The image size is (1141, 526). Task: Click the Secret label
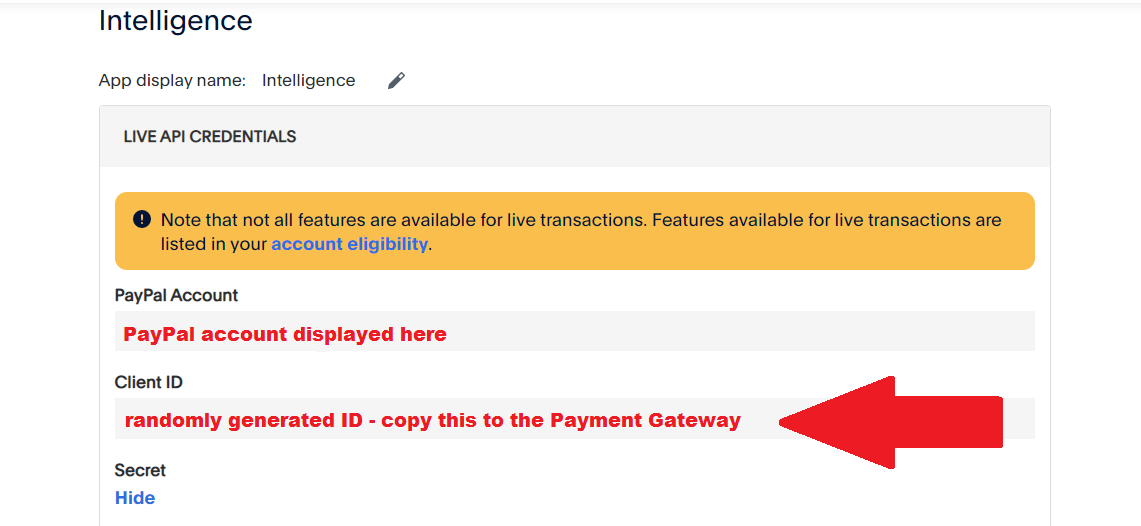coord(140,471)
